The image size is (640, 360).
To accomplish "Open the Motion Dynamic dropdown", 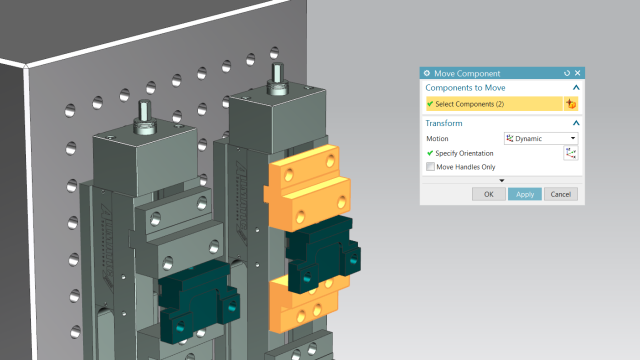I will (541, 138).
